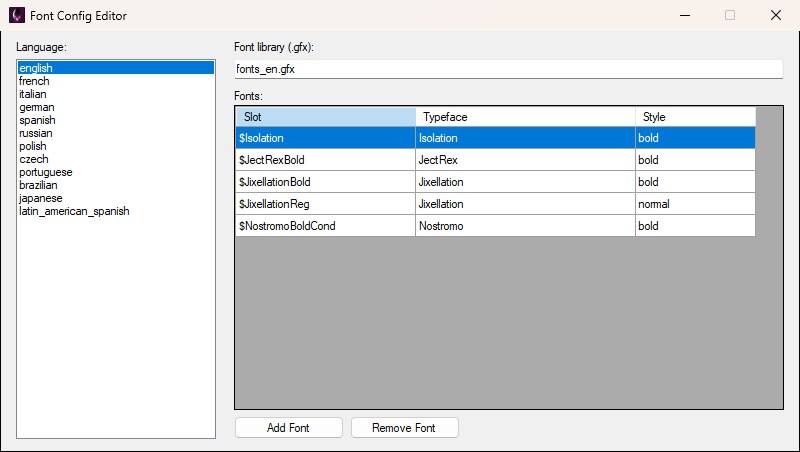Select polish in the Language list
The height and width of the screenshot is (452, 800).
pos(116,146)
